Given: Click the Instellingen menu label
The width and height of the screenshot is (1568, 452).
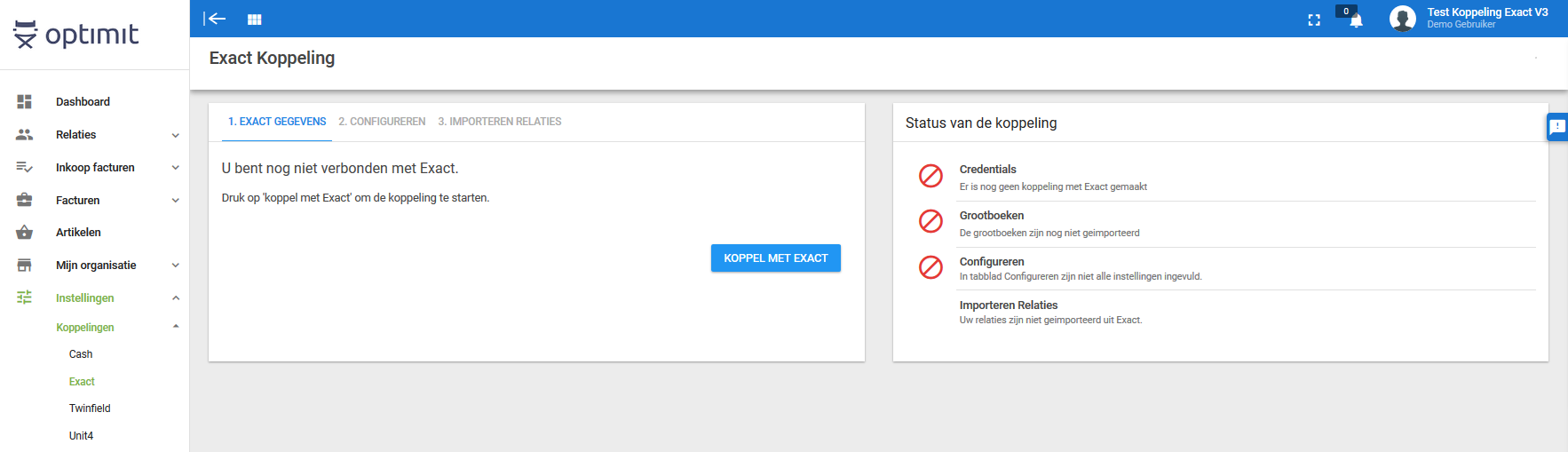Looking at the screenshot, I should click(x=85, y=298).
